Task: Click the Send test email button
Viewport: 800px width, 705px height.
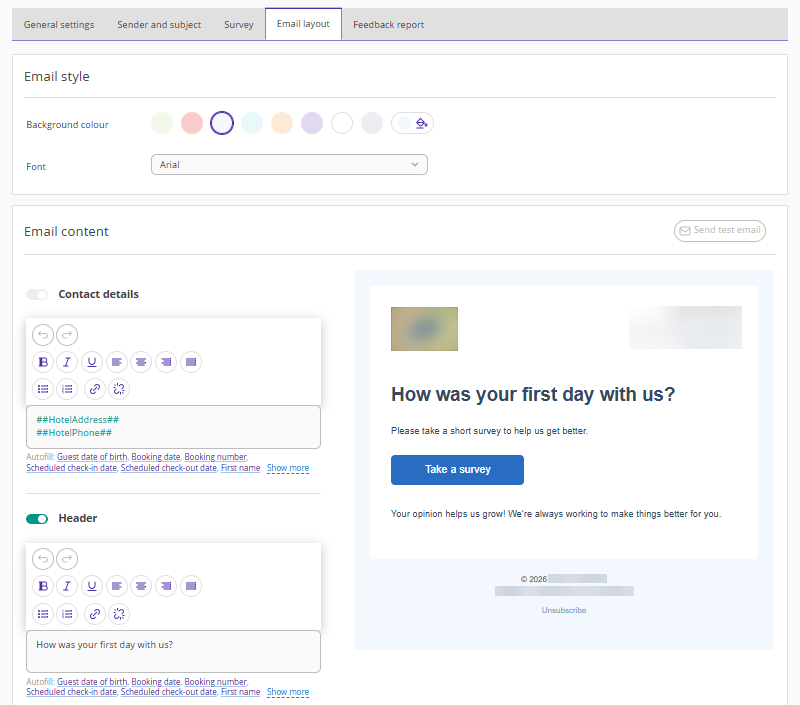Action: coord(719,231)
